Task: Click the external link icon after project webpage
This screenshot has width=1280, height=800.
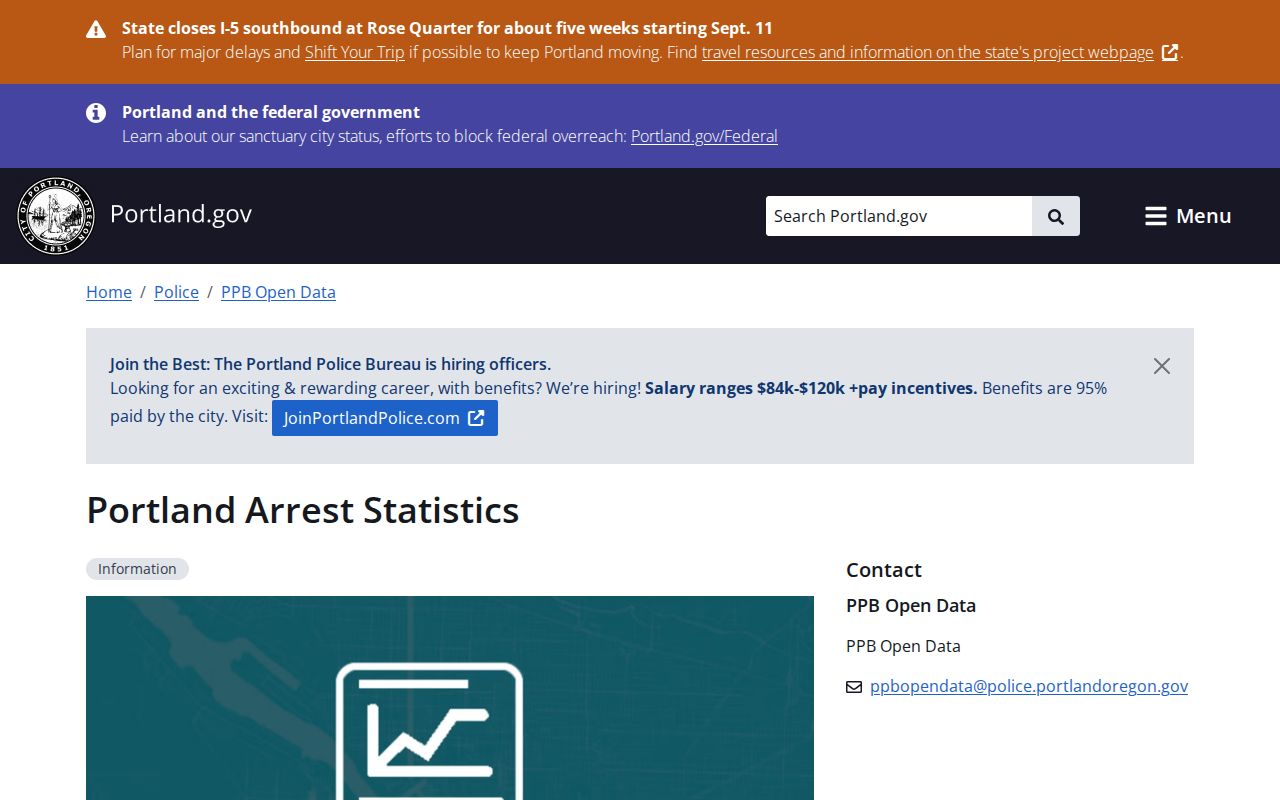Action: (1170, 52)
